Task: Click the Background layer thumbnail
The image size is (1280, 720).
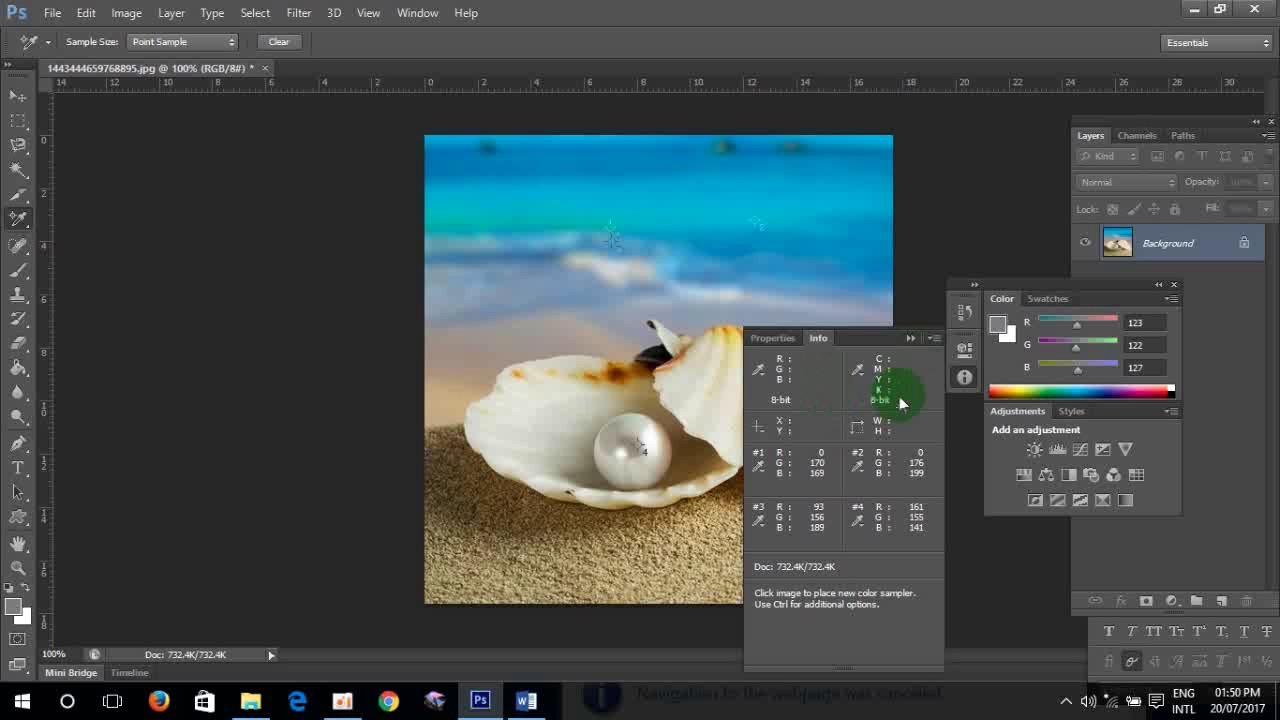Action: (1117, 243)
